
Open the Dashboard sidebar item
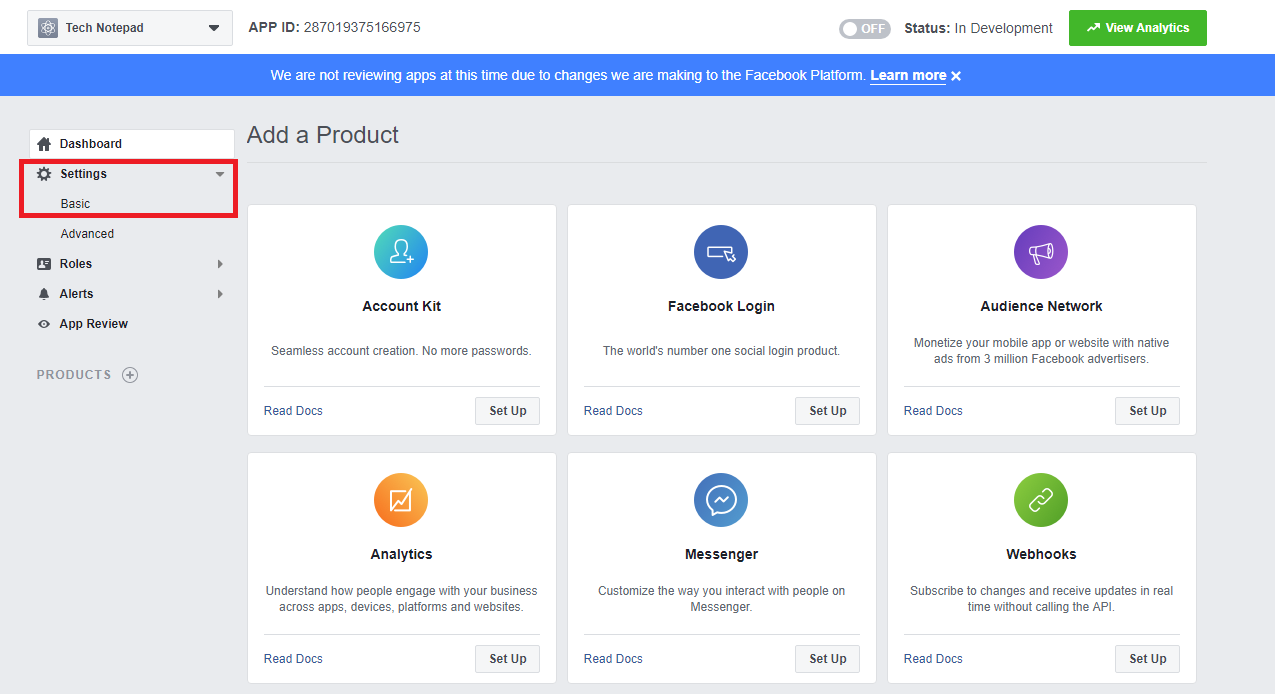[90, 144]
